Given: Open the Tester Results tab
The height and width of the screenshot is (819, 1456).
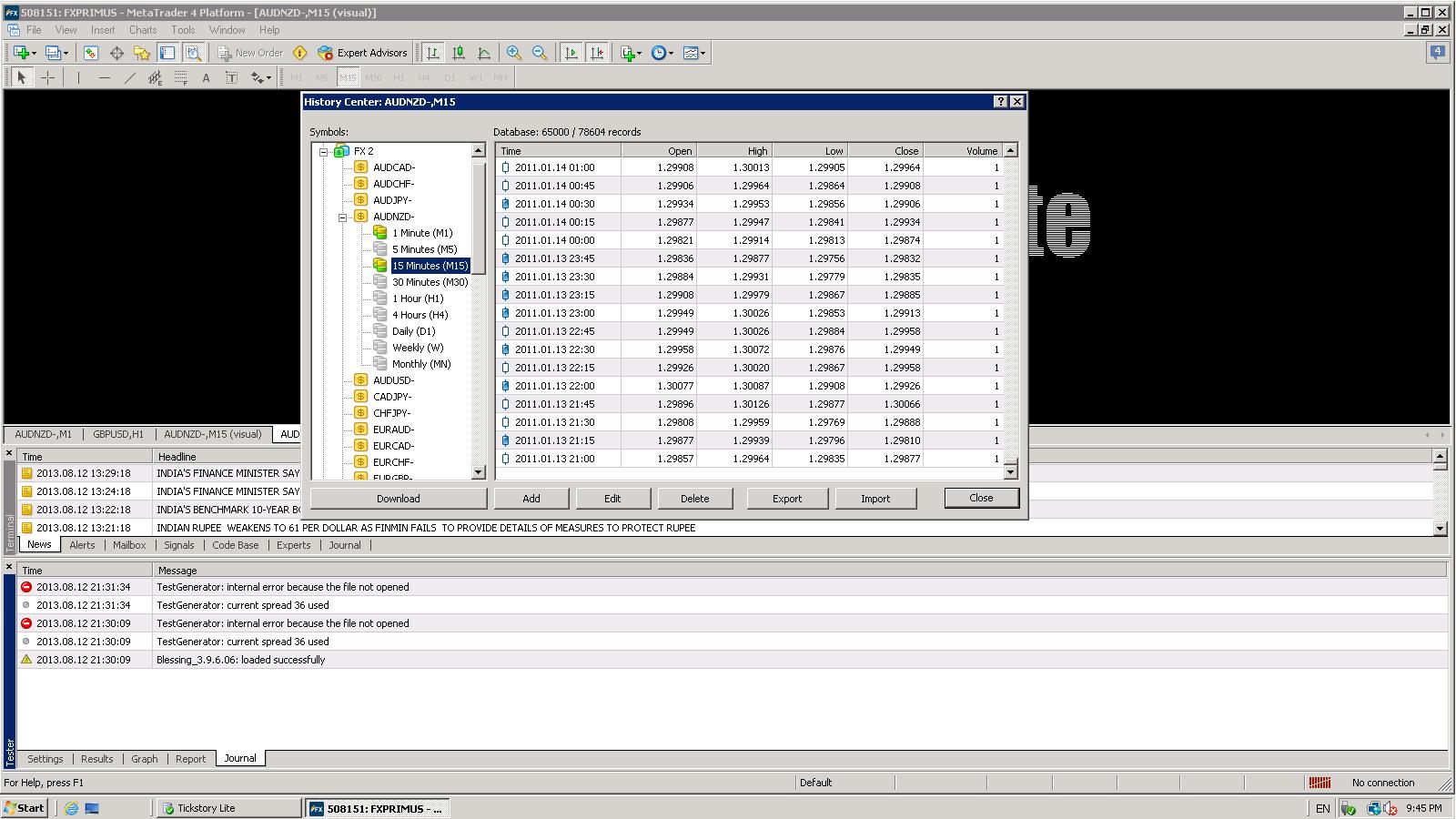Looking at the screenshot, I should pyautogui.click(x=97, y=759).
